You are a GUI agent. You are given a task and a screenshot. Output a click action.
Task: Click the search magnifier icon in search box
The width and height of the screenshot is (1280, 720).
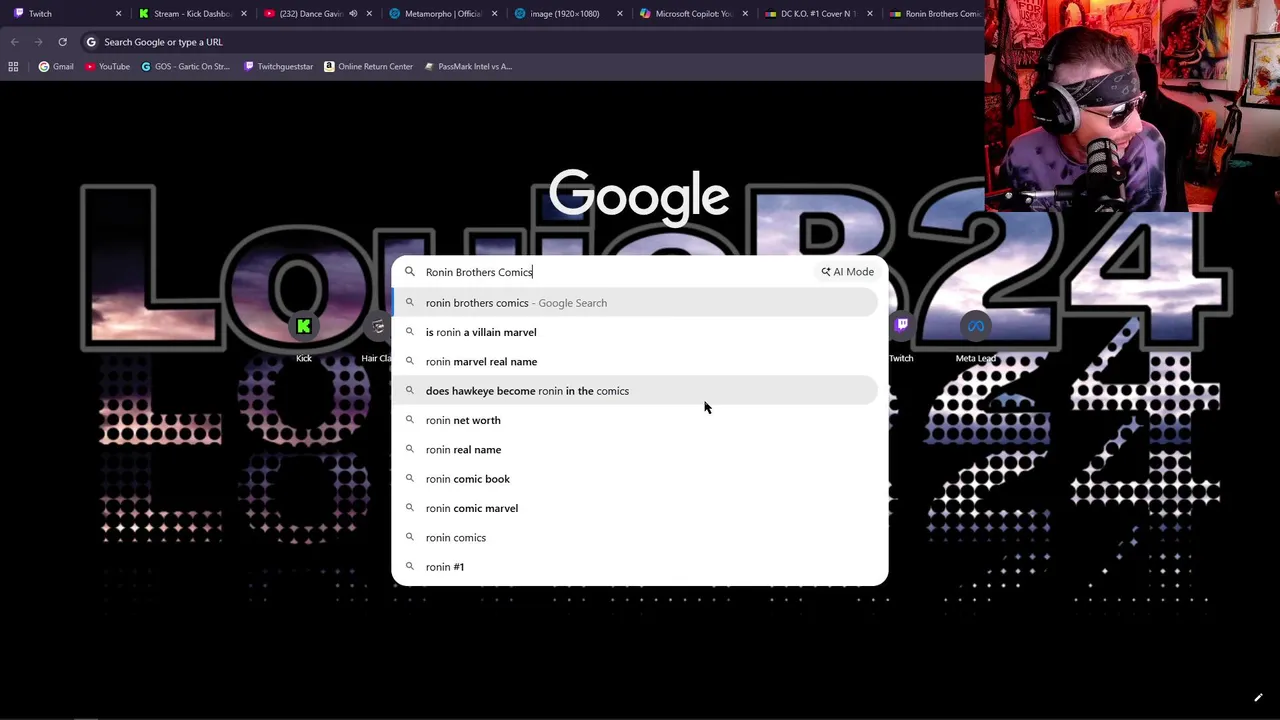pos(409,272)
